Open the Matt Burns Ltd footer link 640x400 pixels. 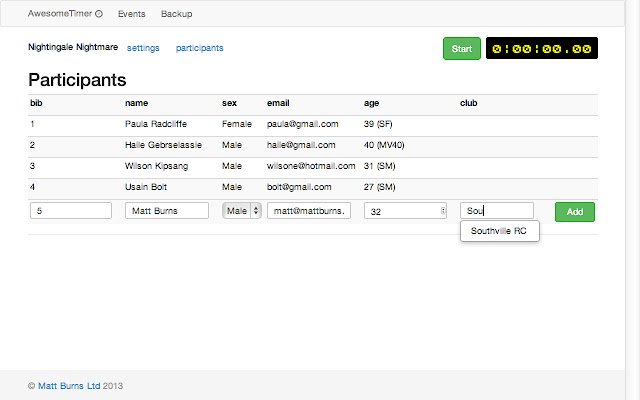pyautogui.click(x=69, y=386)
